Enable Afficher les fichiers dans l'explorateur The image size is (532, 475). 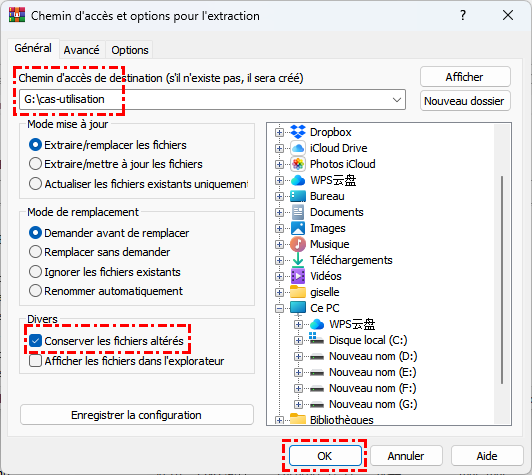35,361
